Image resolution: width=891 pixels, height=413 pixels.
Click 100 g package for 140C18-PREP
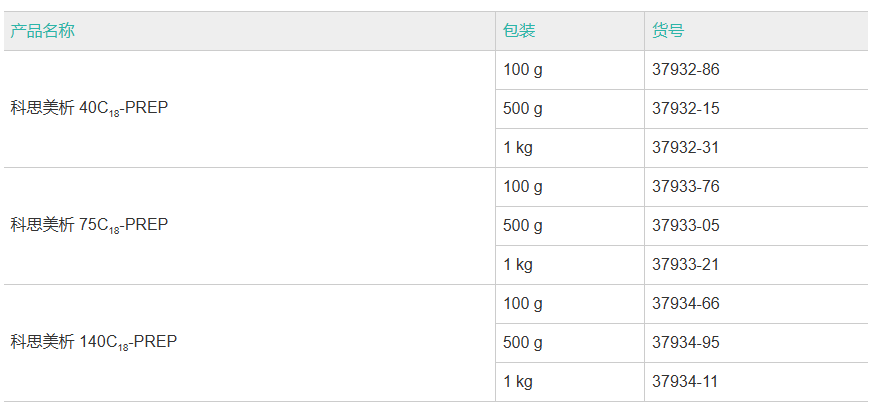pyautogui.click(x=523, y=304)
